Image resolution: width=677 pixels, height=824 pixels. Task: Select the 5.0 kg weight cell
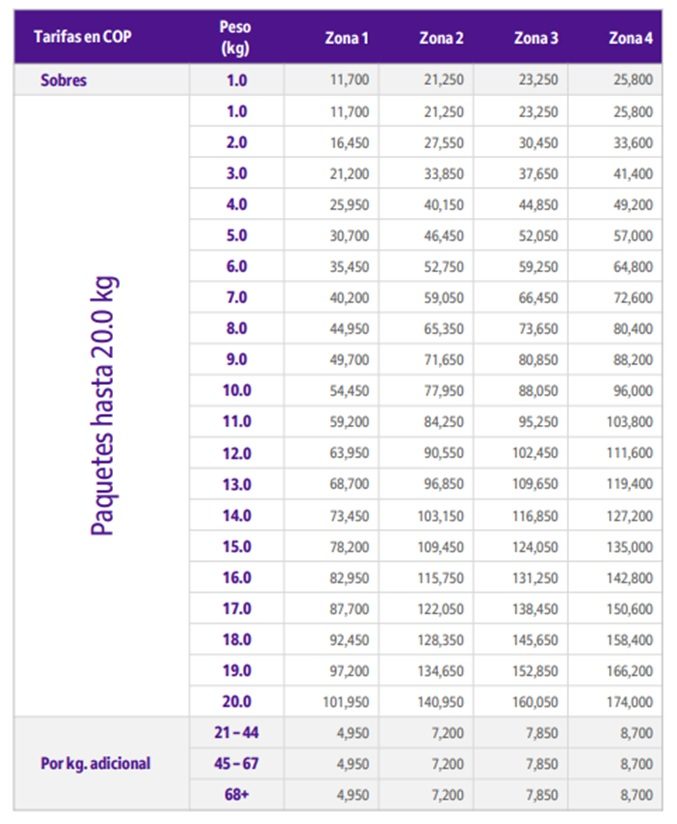(237, 235)
